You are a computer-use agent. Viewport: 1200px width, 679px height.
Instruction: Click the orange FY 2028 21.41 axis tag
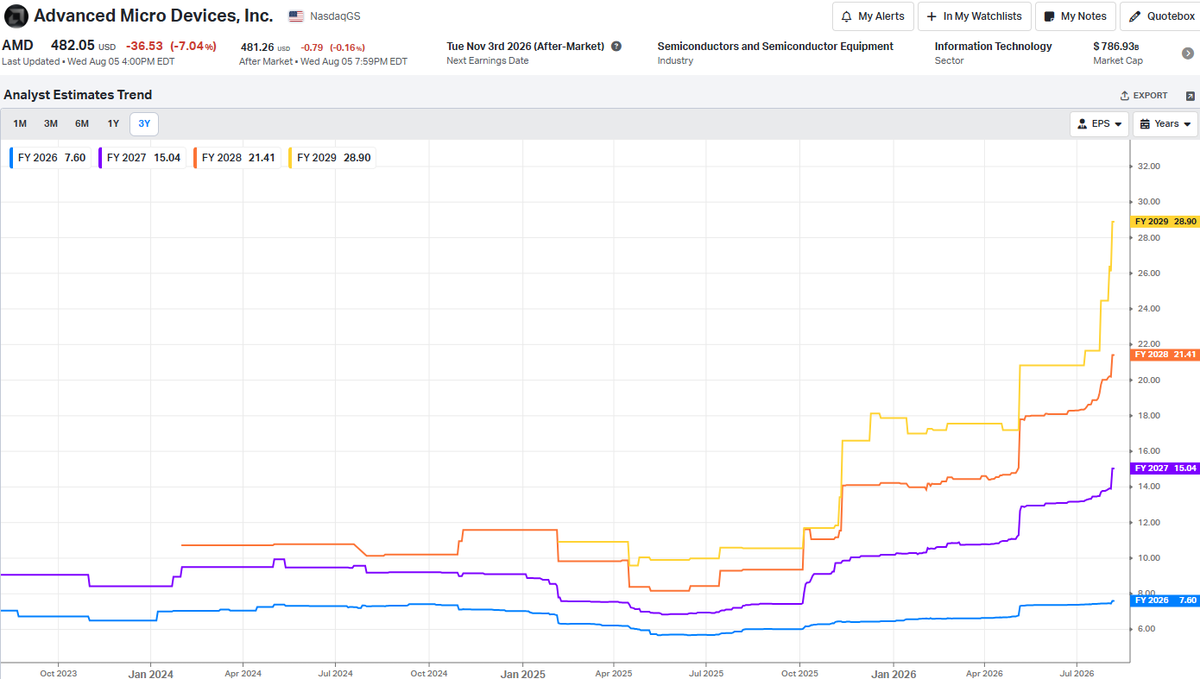point(1165,355)
